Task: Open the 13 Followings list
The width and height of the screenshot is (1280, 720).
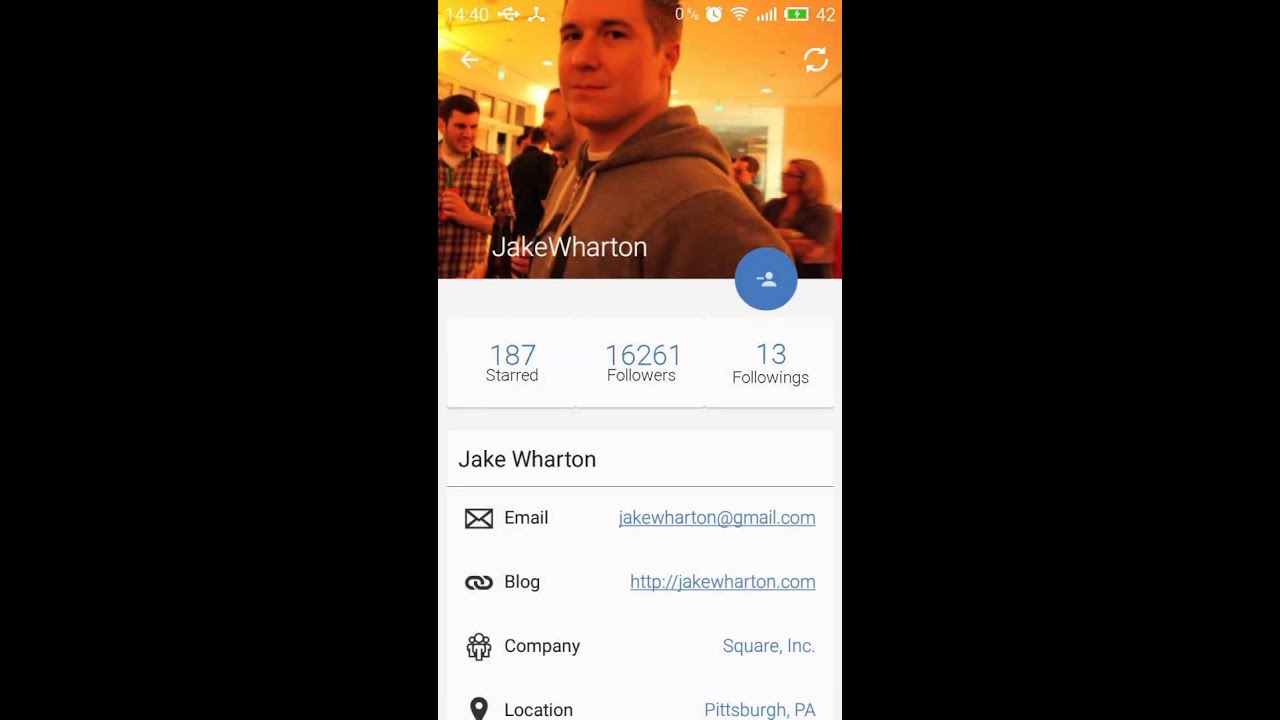Action: [770, 363]
